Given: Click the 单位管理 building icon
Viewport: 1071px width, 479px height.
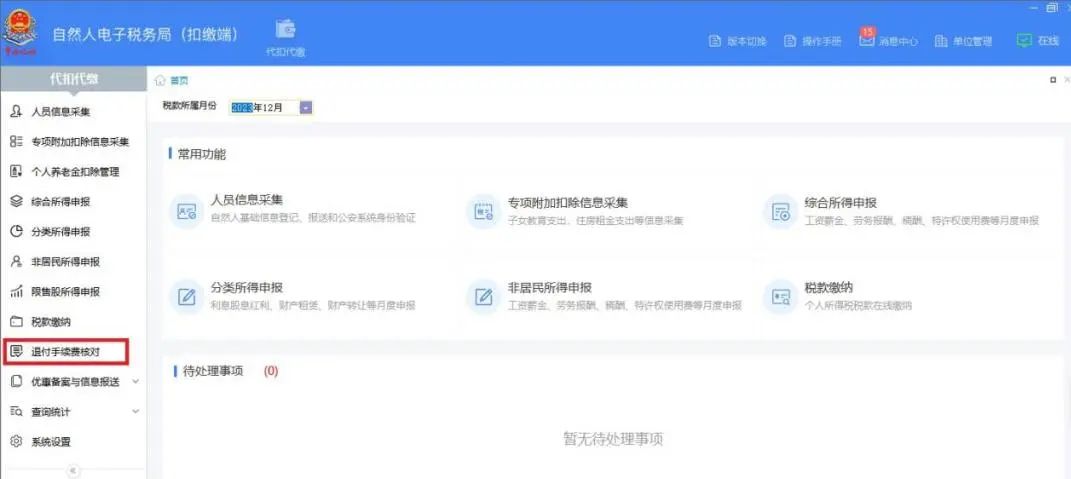Looking at the screenshot, I should (x=941, y=41).
